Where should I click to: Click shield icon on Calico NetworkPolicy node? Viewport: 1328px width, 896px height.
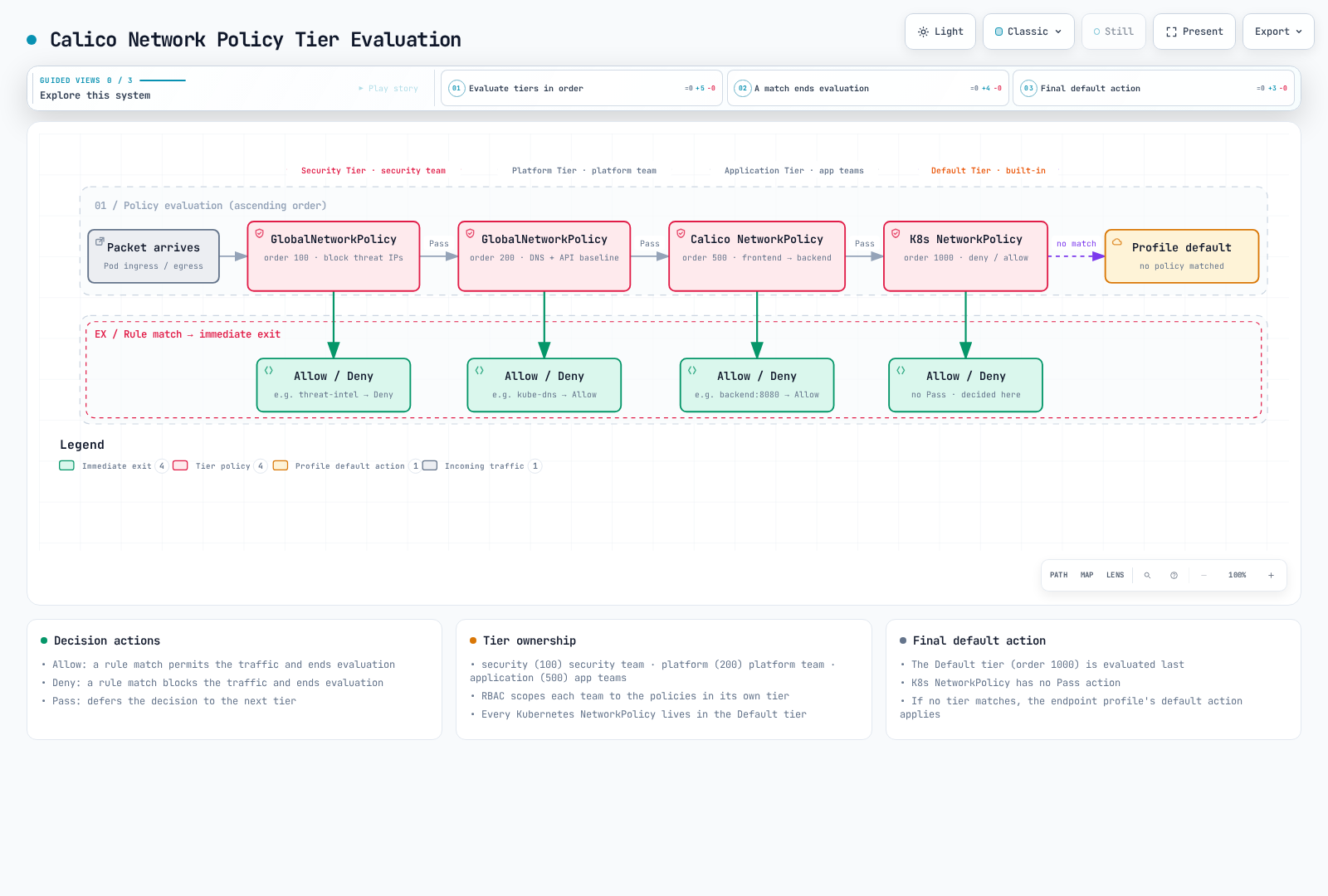tap(681, 234)
